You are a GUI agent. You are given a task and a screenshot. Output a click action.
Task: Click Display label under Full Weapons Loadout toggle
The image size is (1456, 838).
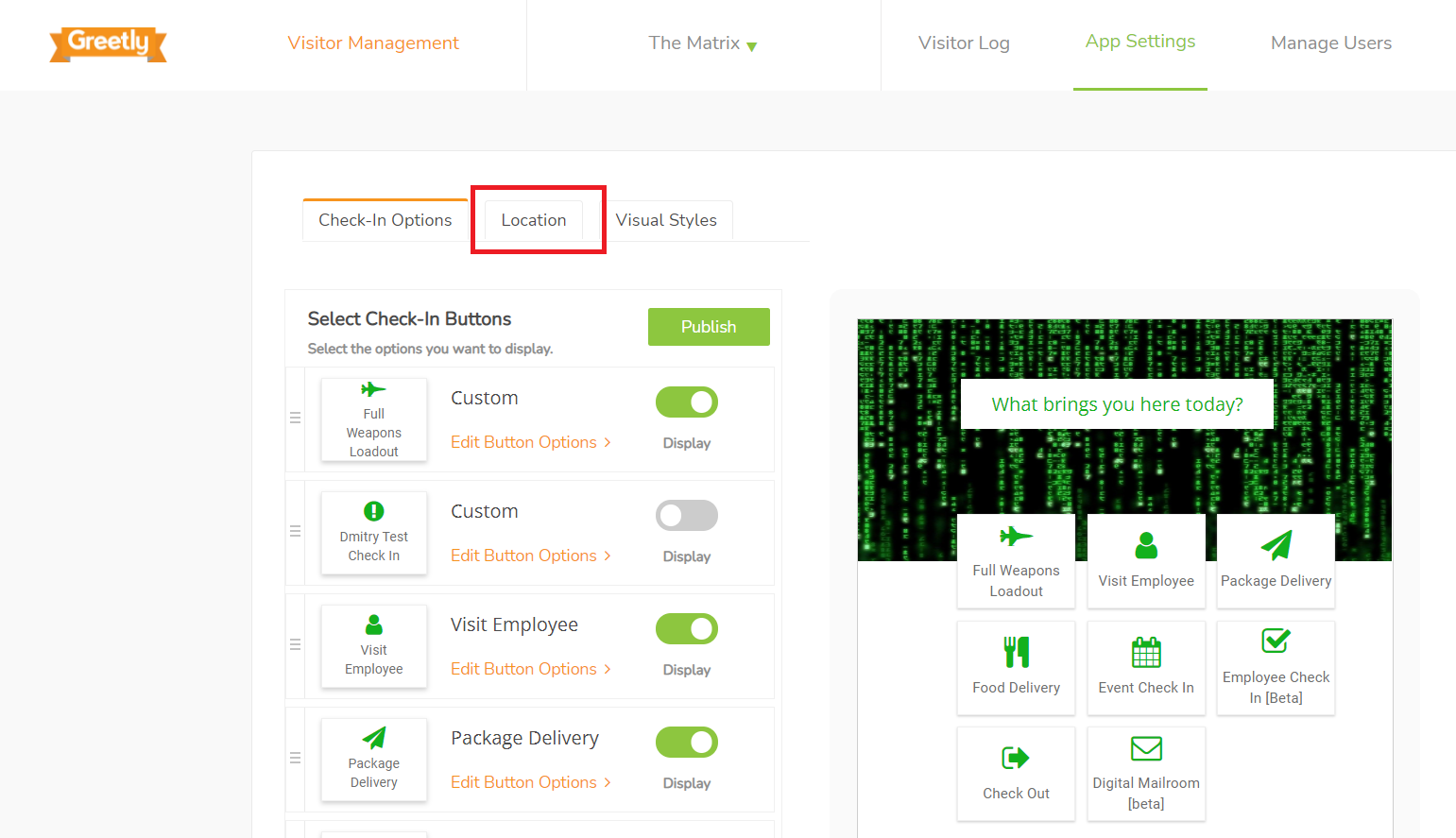click(687, 443)
